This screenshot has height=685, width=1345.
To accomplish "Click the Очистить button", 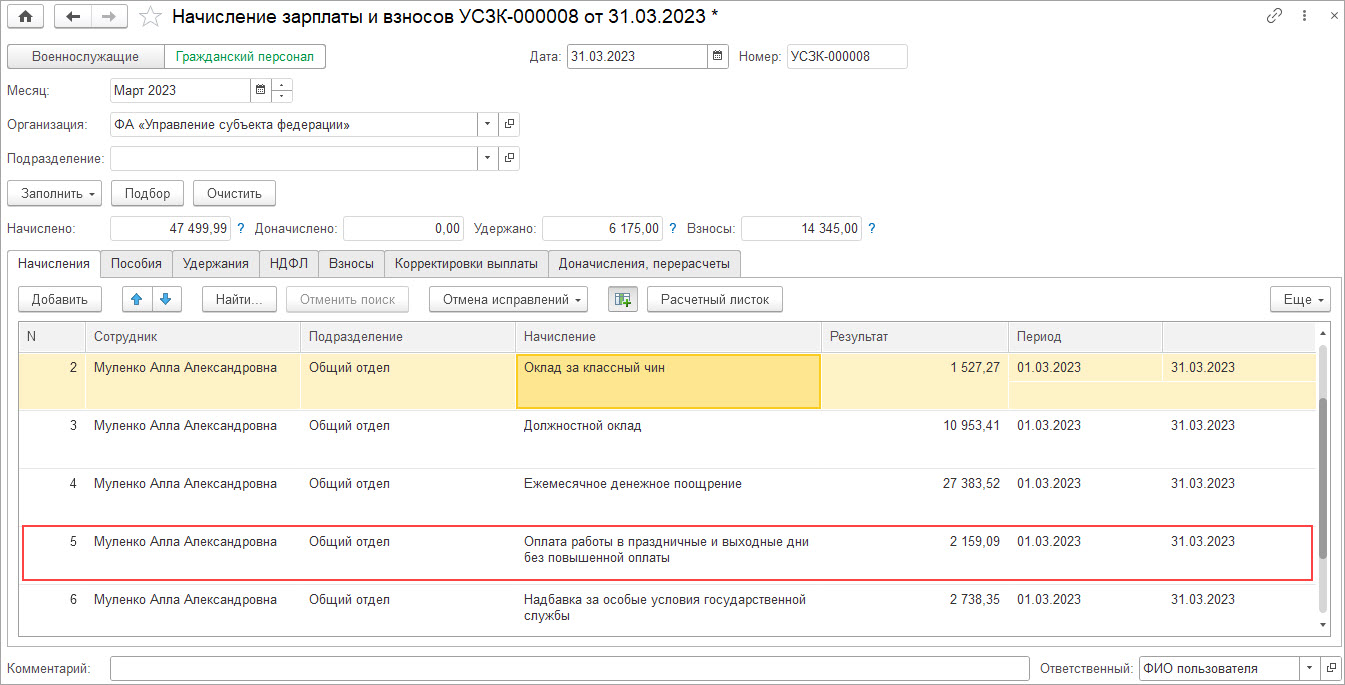I will (234, 193).
